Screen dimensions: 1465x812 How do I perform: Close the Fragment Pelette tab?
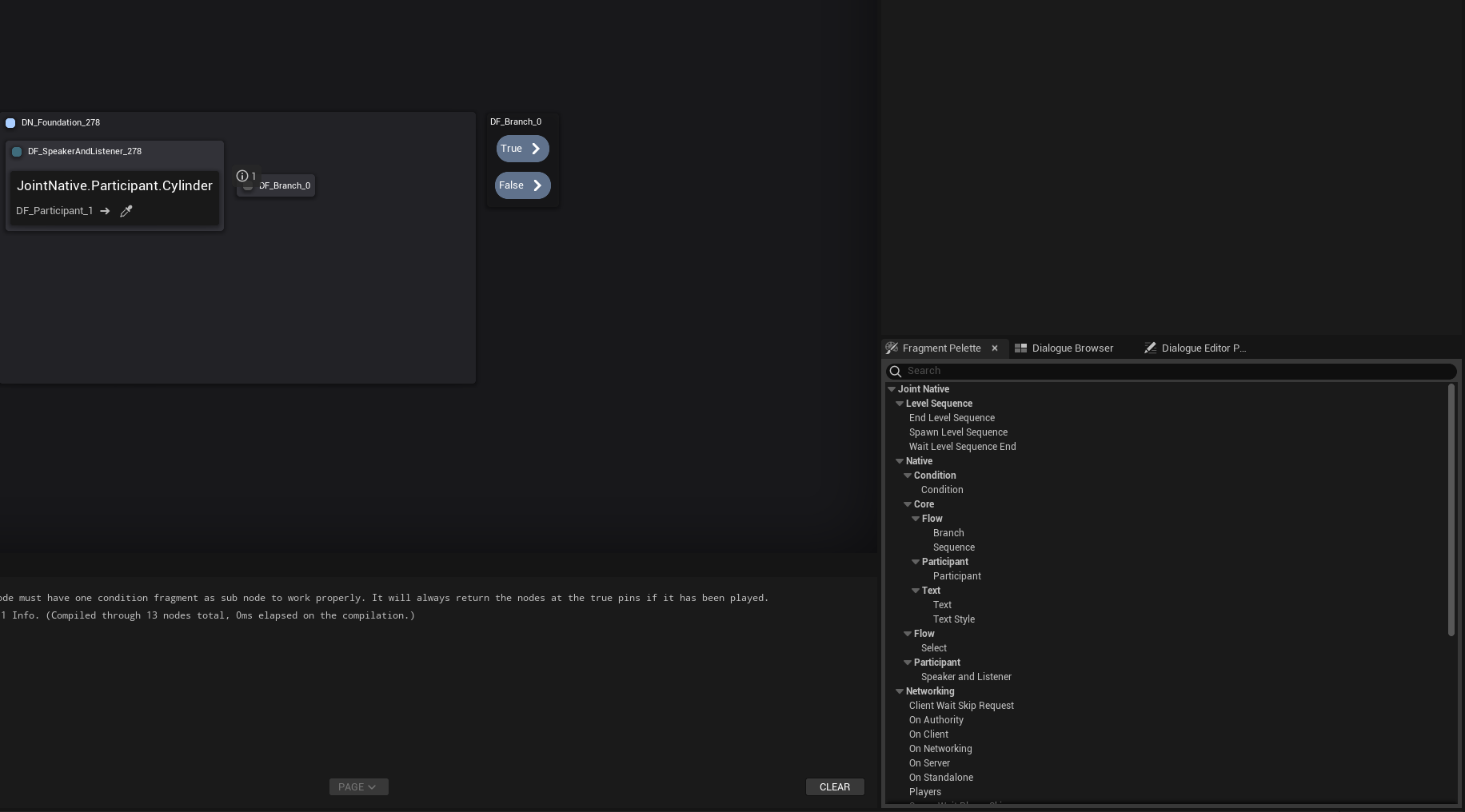[995, 348]
